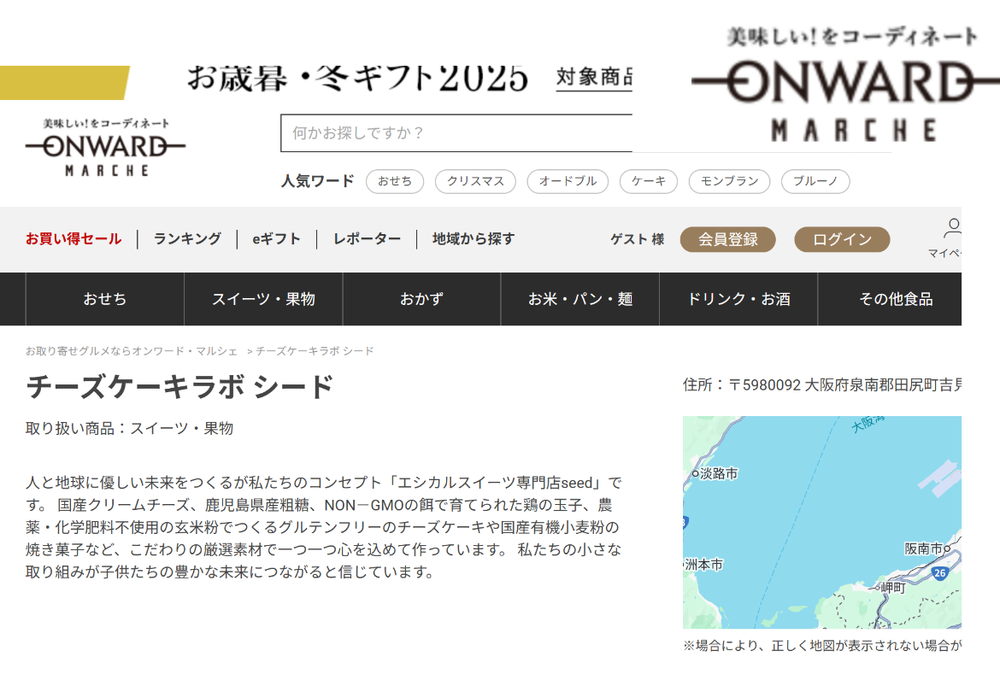Click breadcrumb お取り寄せグルメならオンワード・マルシェ
Viewport: 1000px width, 692px height.
pos(131,351)
